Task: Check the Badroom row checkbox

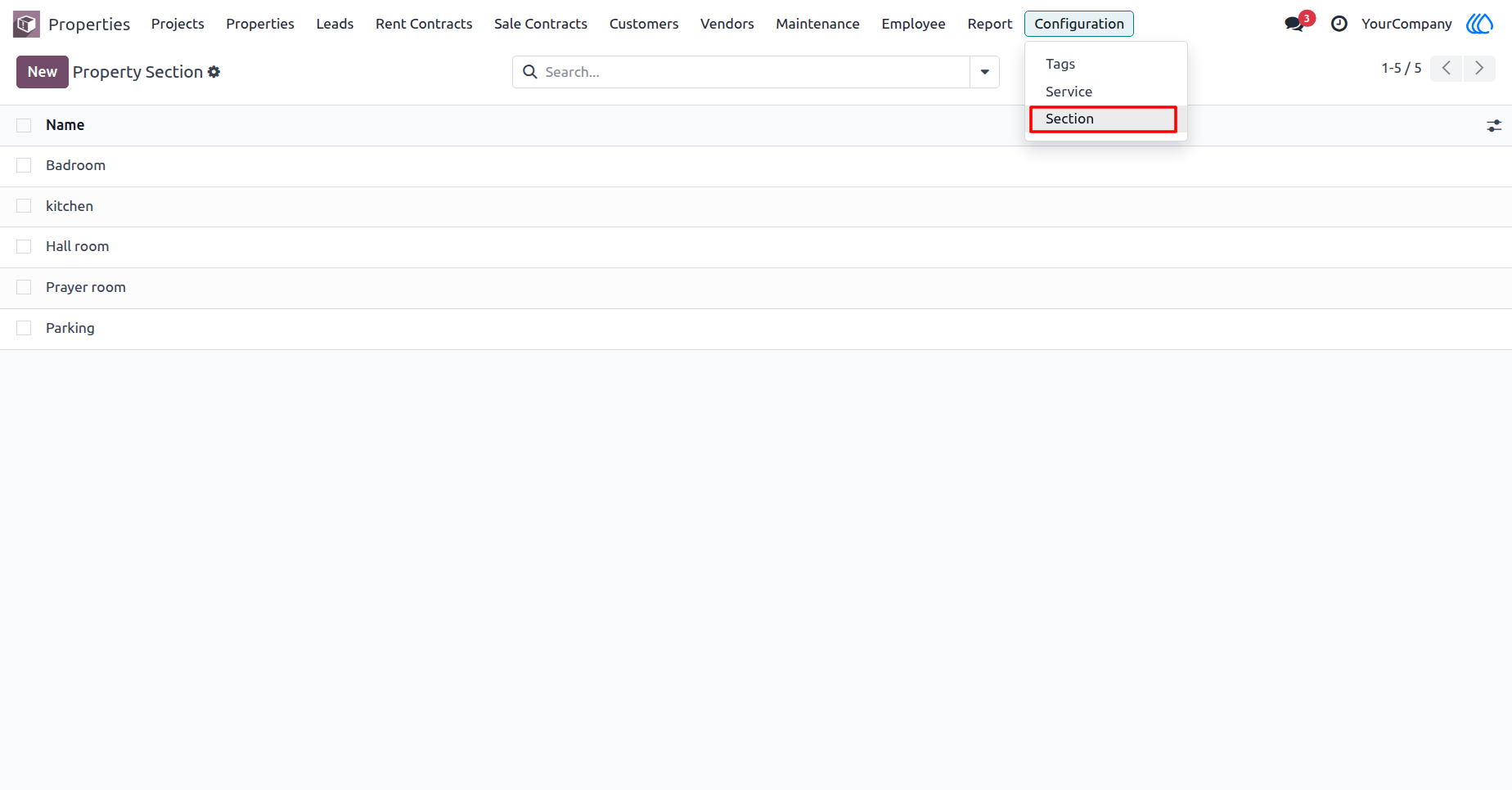Action: (24, 165)
